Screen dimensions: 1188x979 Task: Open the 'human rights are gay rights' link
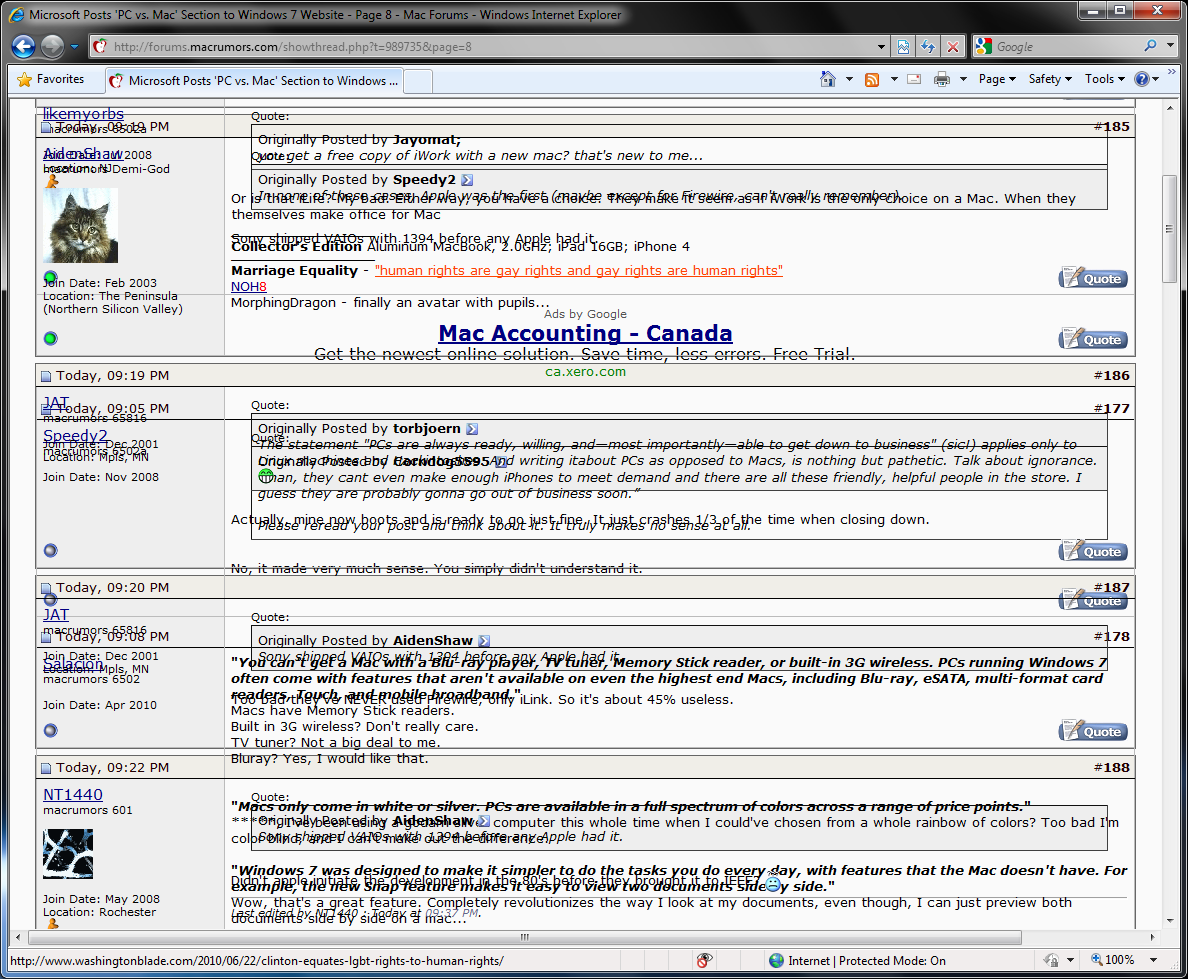pos(579,271)
